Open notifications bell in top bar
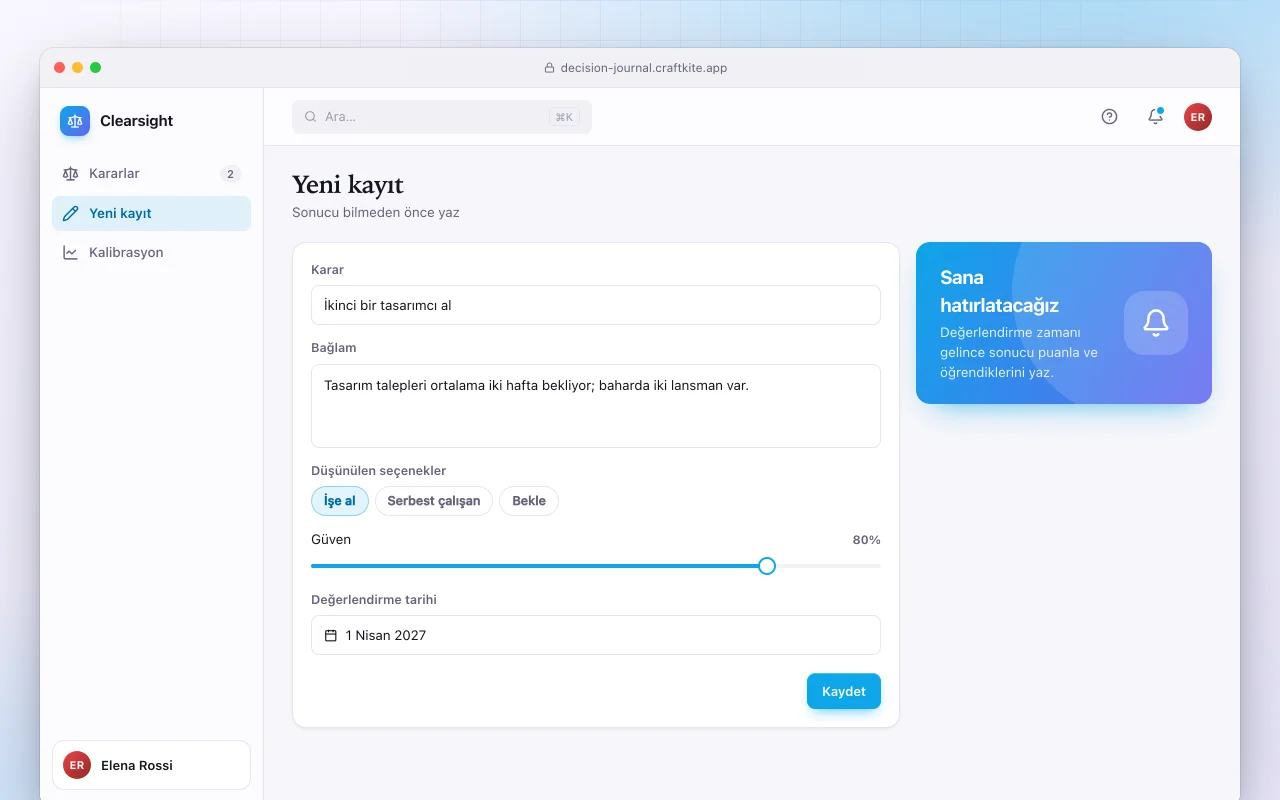This screenshot has height=800, width=1280. pos(1155,116)
